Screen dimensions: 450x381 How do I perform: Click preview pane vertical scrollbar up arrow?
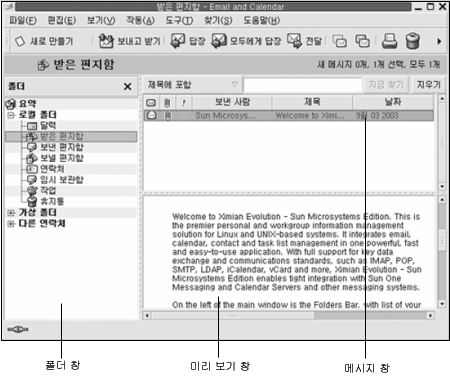(x=442, y=200)
